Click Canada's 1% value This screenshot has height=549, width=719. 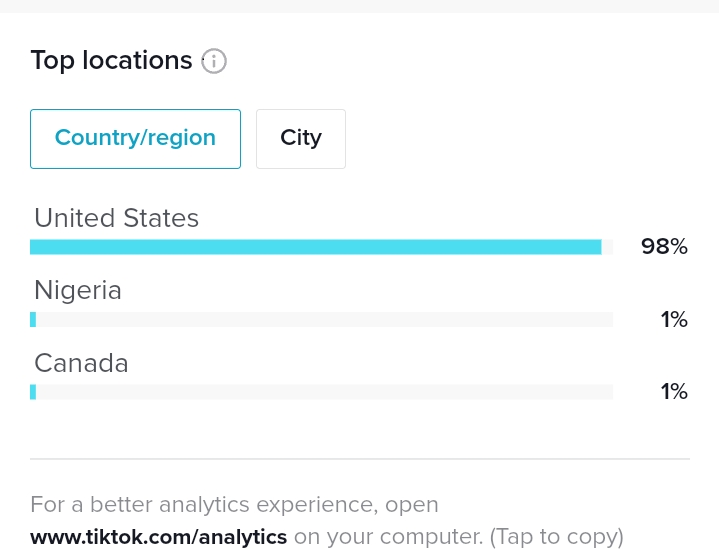[674, 392]
